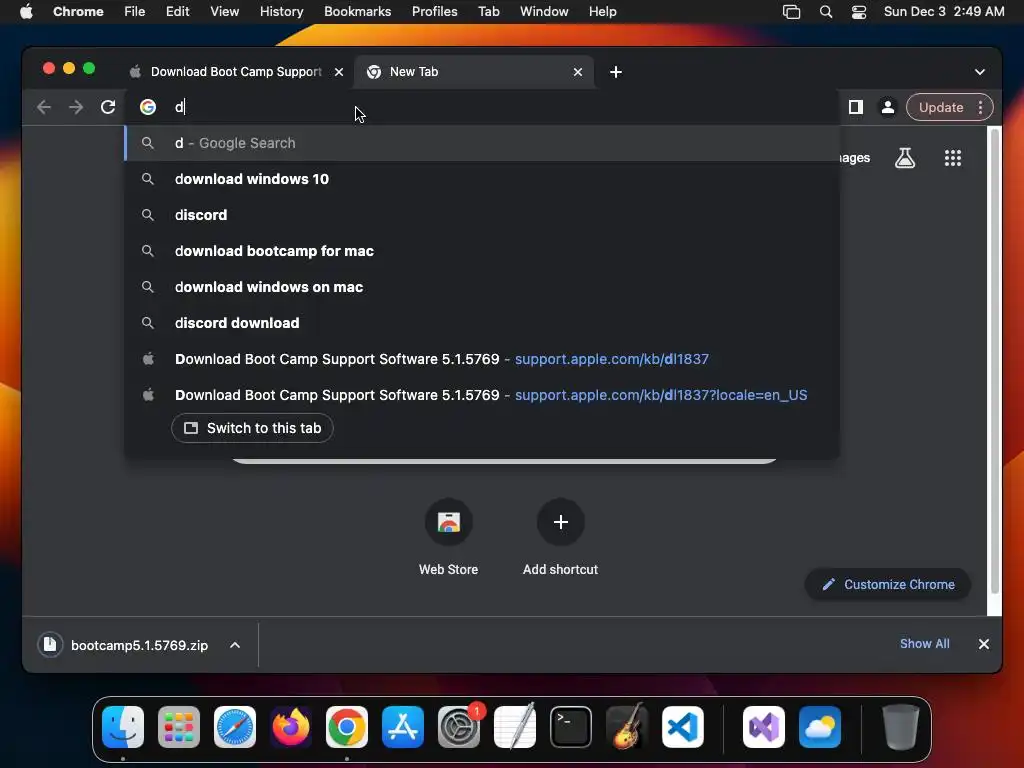Open the Apple menu
Viewport: 1024px width, 768px height.
click(x=26, y=12)
